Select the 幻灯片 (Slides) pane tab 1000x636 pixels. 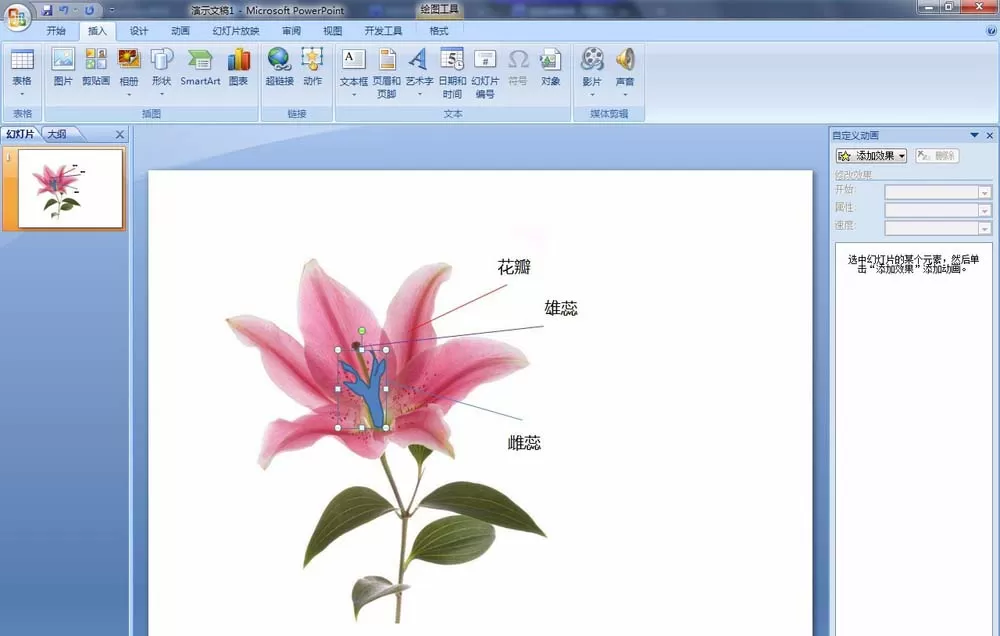pyautogui.click(x=20, y=134)
